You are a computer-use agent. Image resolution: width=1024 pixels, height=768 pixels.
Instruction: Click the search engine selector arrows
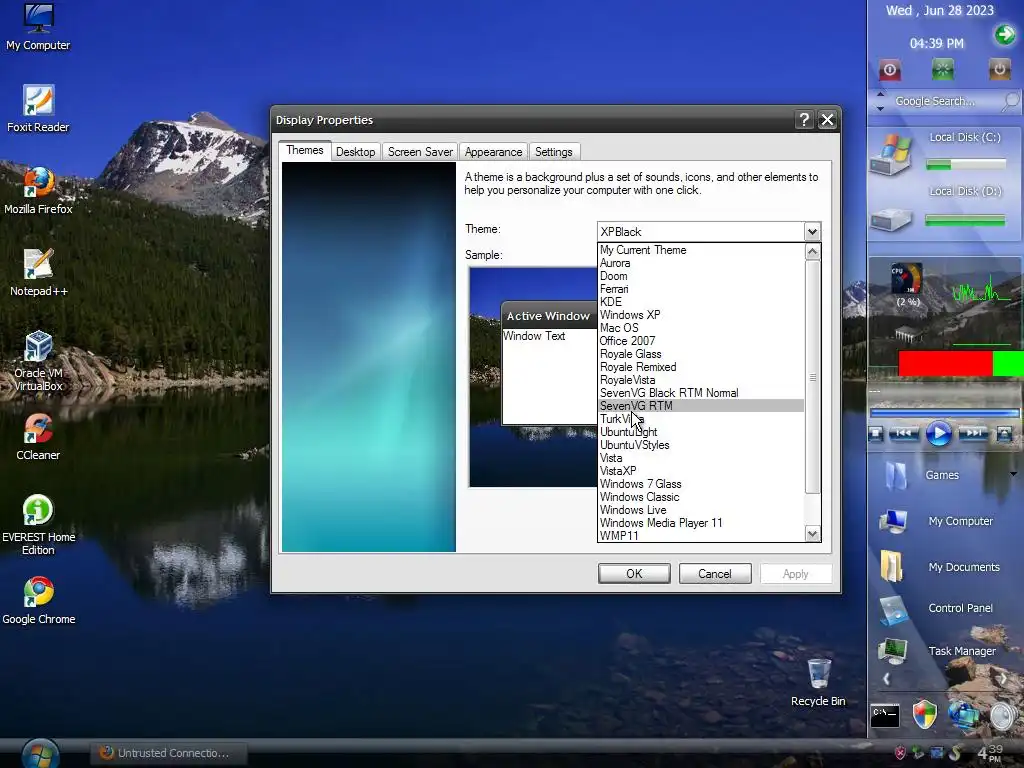point(880,101)
